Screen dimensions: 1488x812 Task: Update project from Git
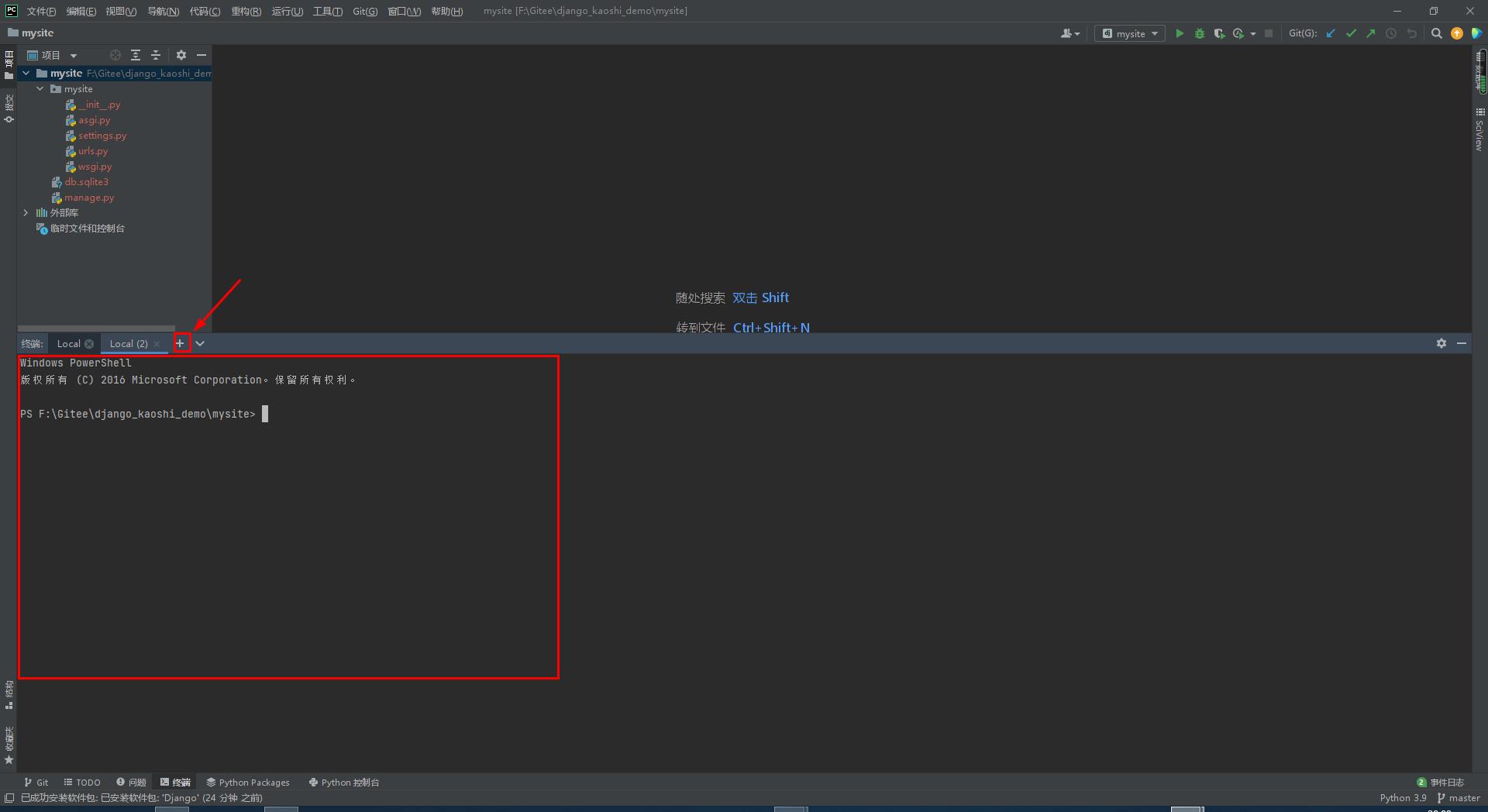click(1331, 33)
